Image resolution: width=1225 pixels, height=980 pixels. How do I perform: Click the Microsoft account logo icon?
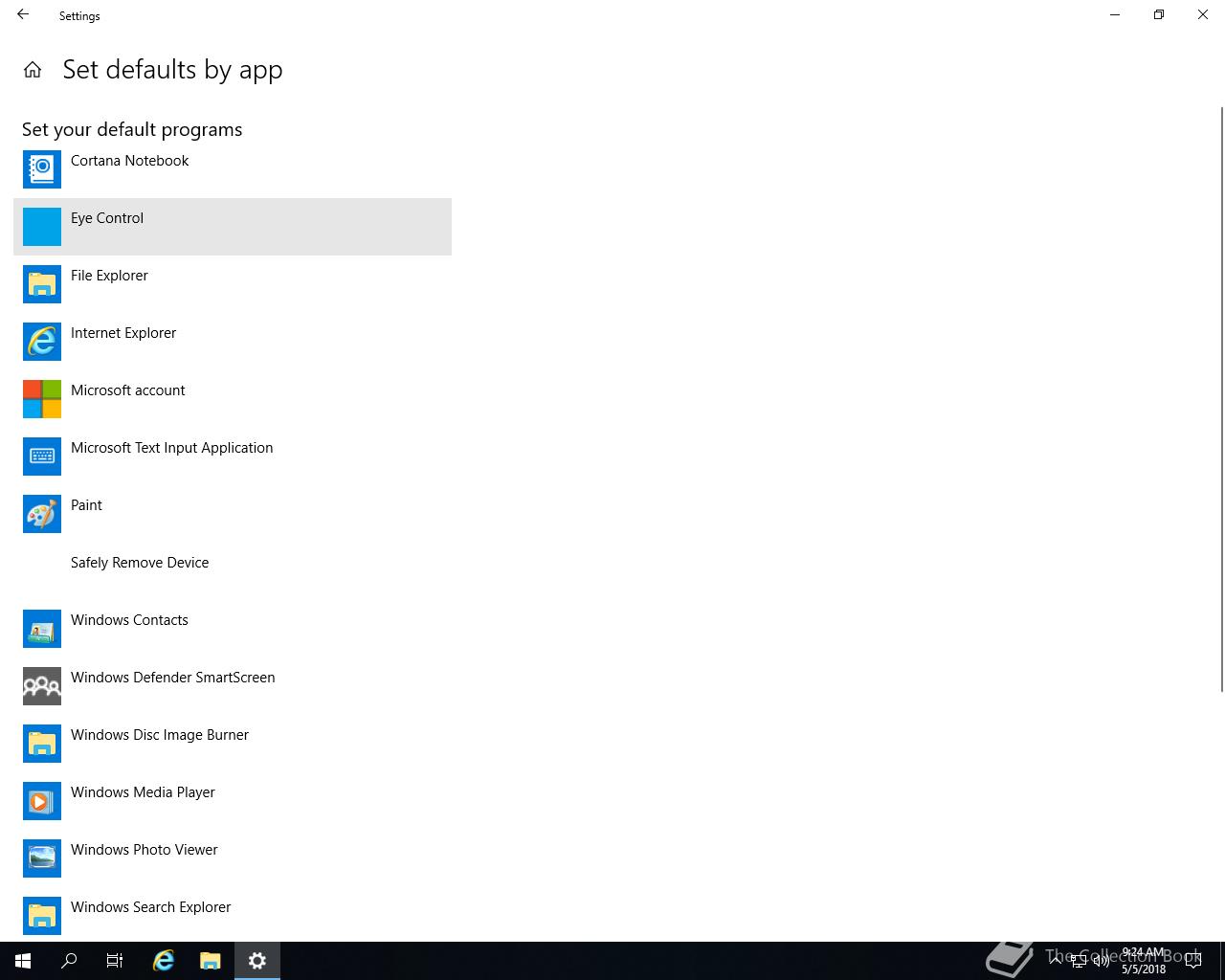point(42,399)
